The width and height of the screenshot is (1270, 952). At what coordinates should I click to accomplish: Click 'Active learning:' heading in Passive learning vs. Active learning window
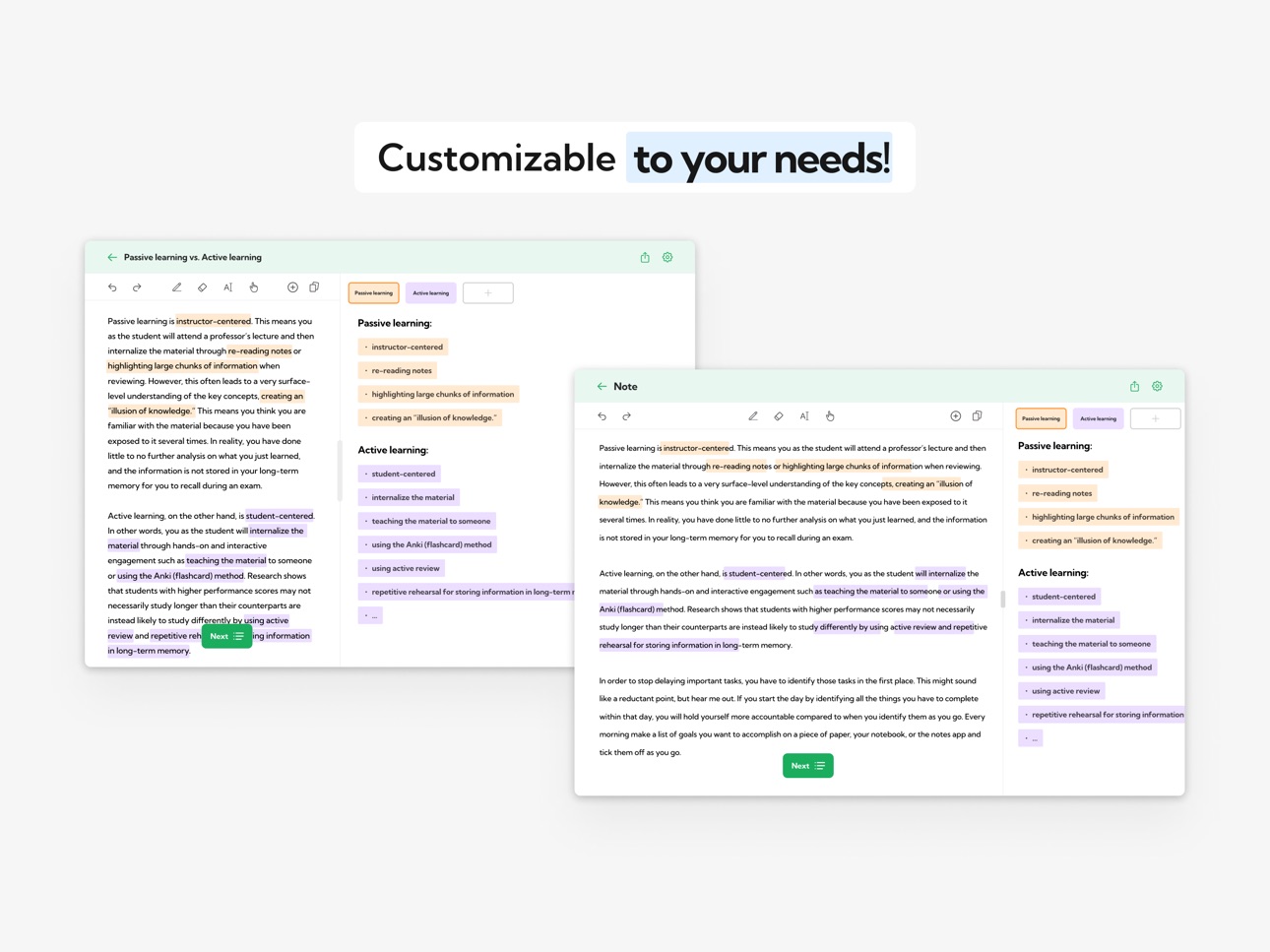point(393,450)
